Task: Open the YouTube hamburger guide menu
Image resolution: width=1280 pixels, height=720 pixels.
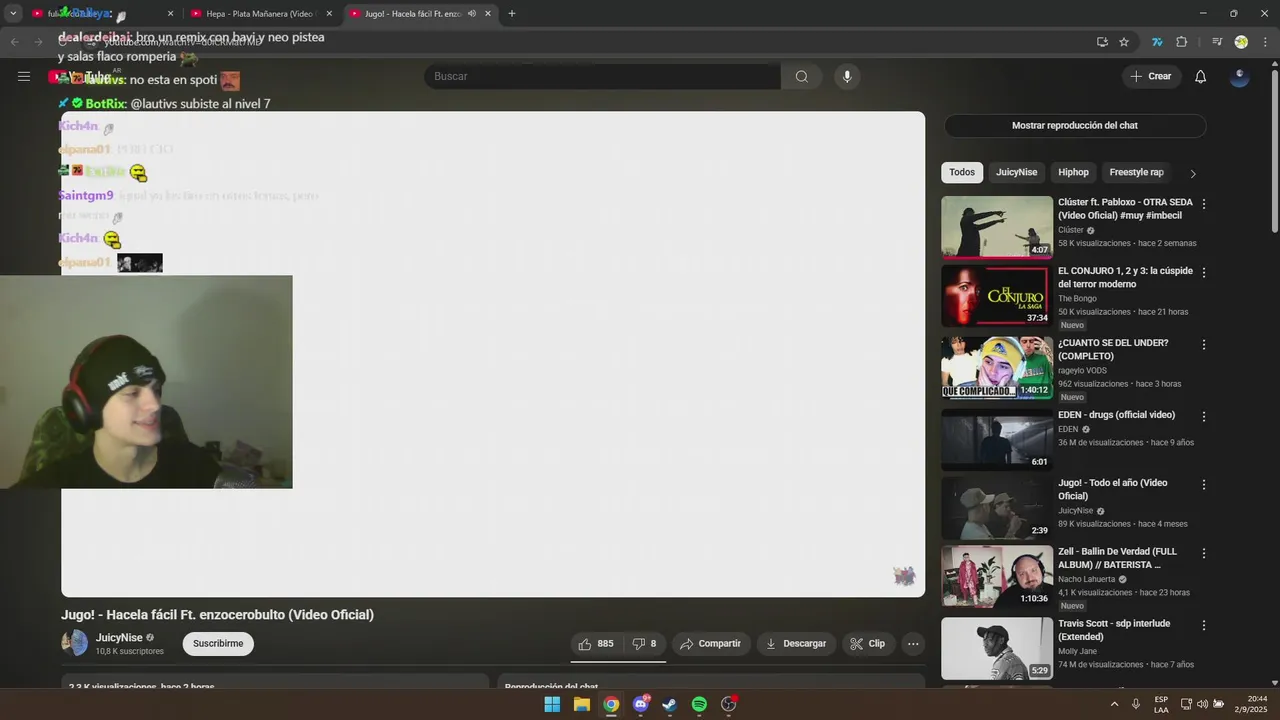Action: 24,76
